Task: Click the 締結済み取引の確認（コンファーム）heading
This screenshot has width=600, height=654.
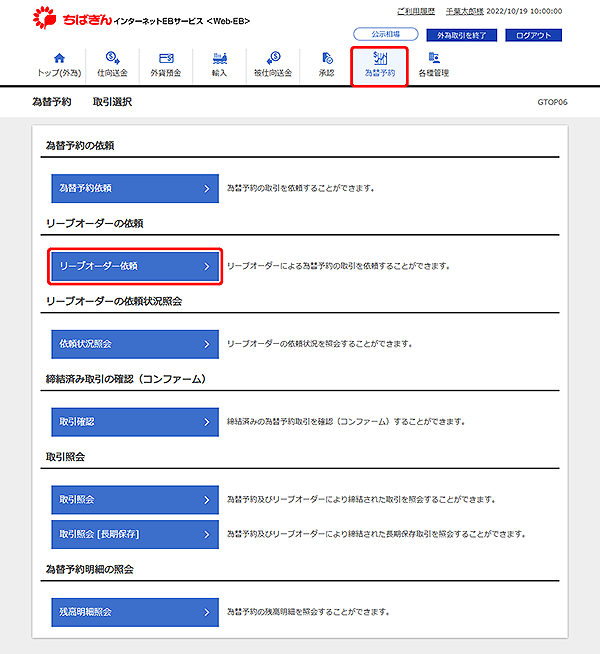Action: (x=126, y=379)
